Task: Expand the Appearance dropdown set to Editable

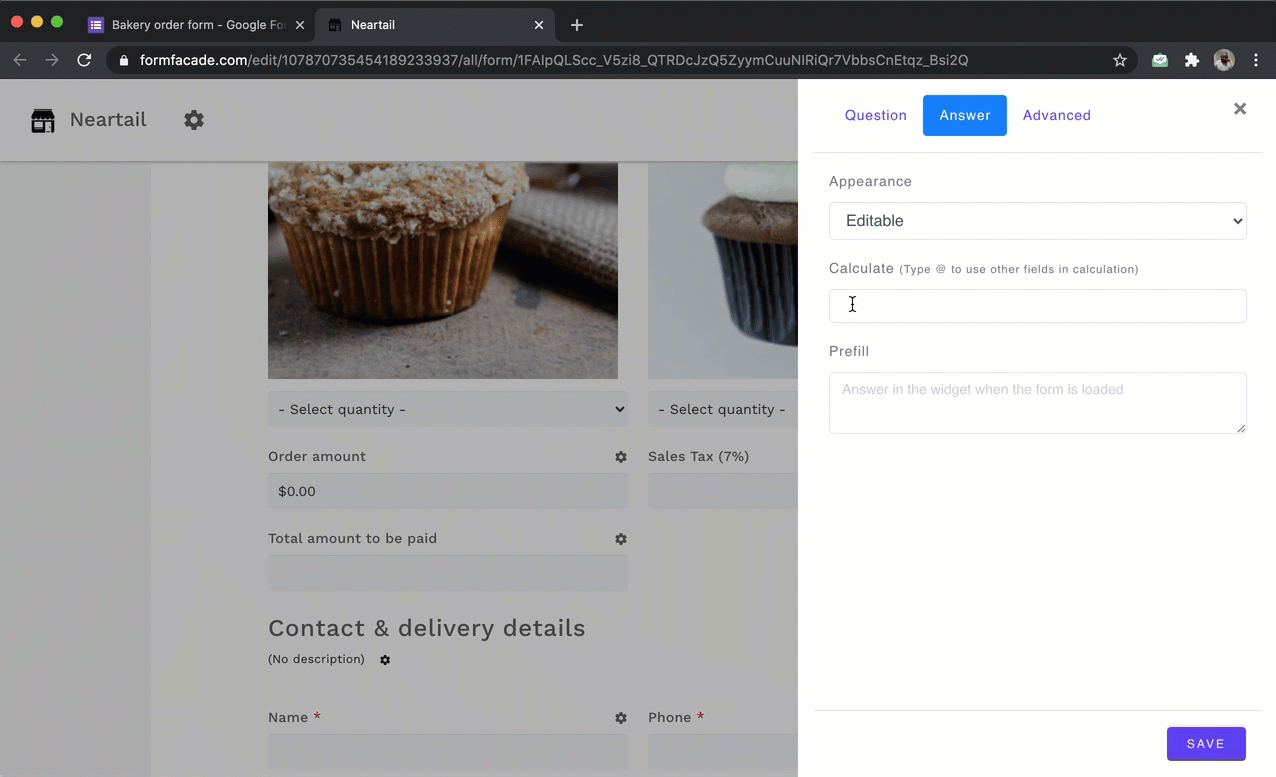Action: click(x=1037, y=221)
